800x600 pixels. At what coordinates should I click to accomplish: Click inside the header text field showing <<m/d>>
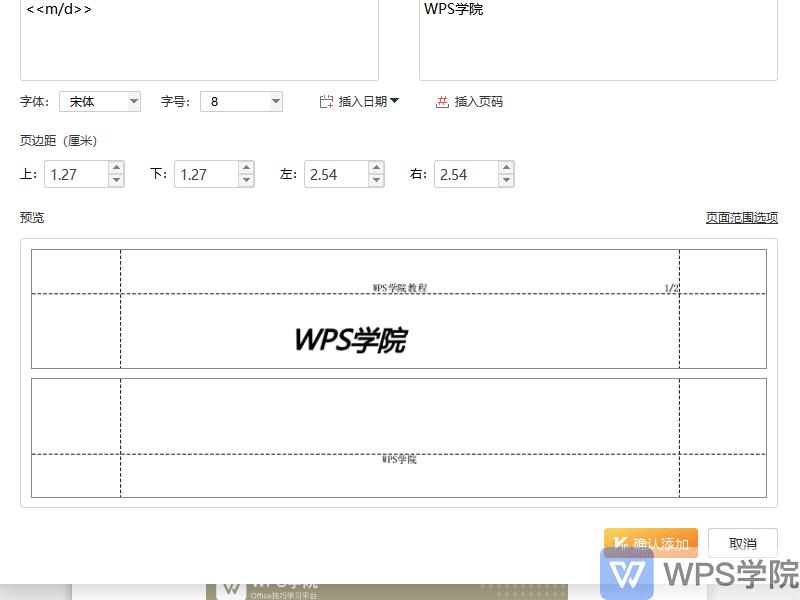[x=198, y=40]
